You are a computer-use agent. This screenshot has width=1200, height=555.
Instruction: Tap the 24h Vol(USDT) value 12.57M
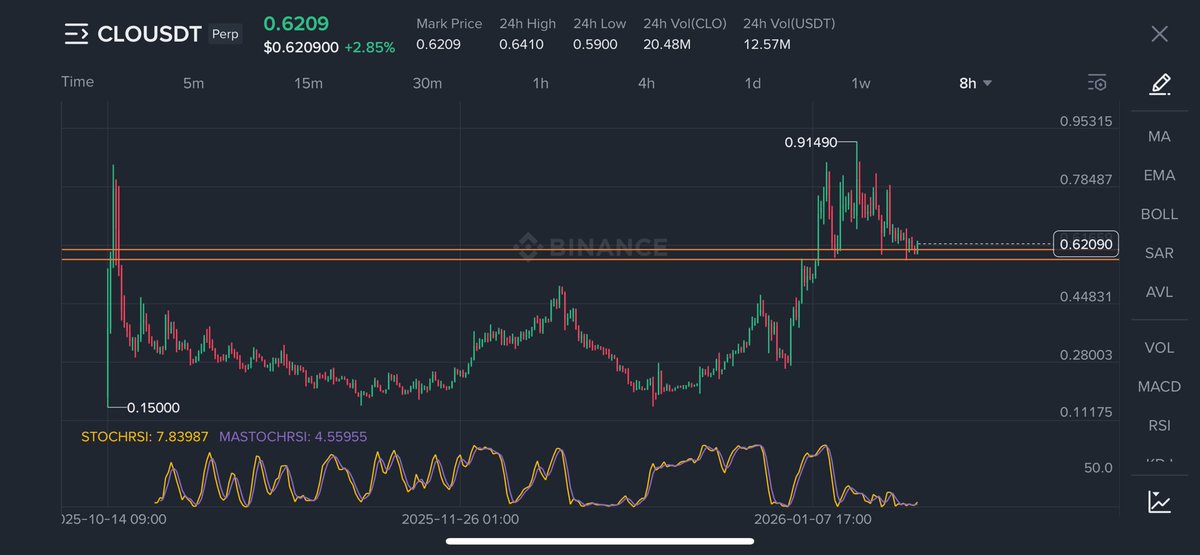point(767,44)
